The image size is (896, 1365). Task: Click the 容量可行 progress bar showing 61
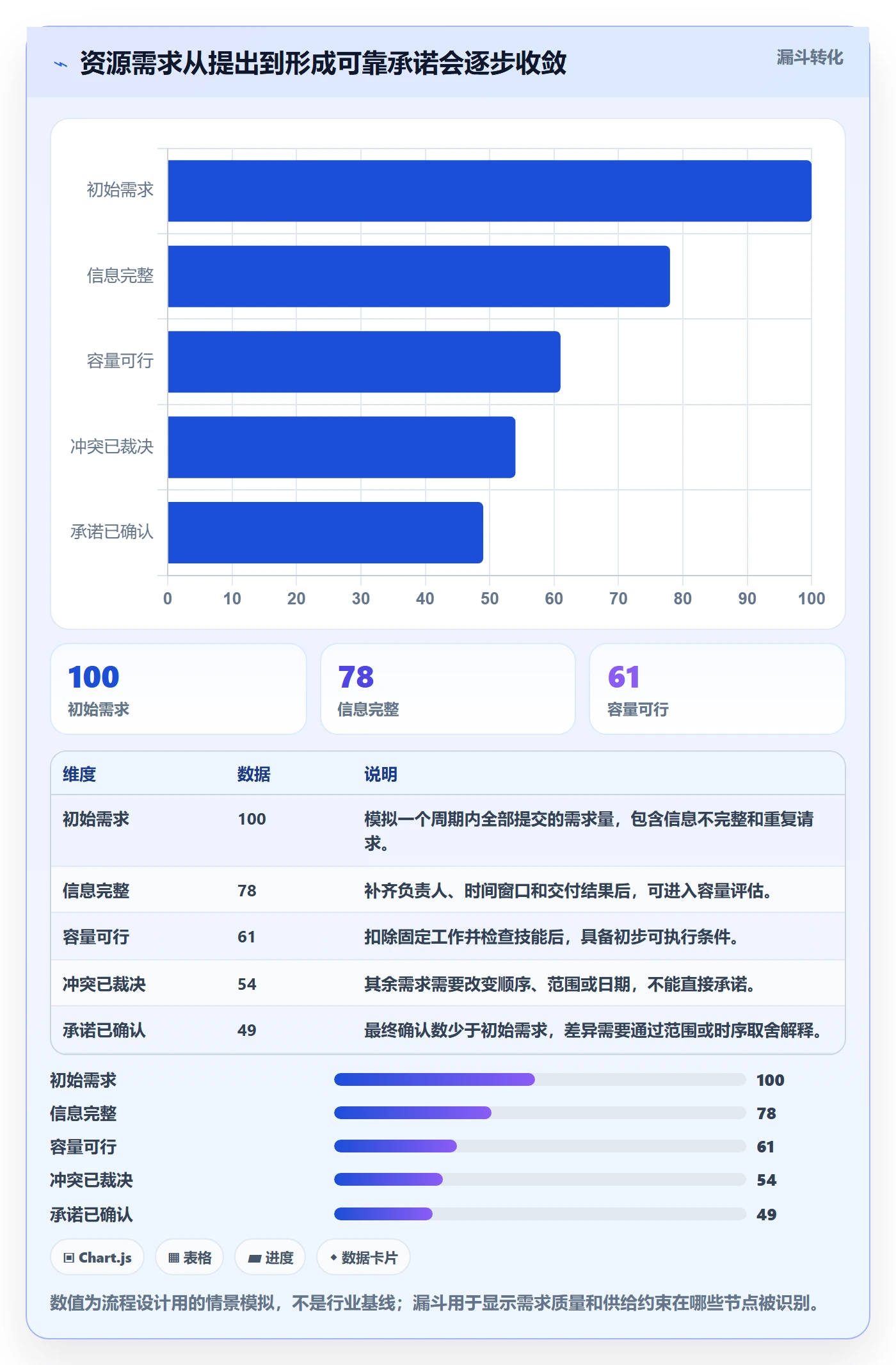click(540, 1146)
